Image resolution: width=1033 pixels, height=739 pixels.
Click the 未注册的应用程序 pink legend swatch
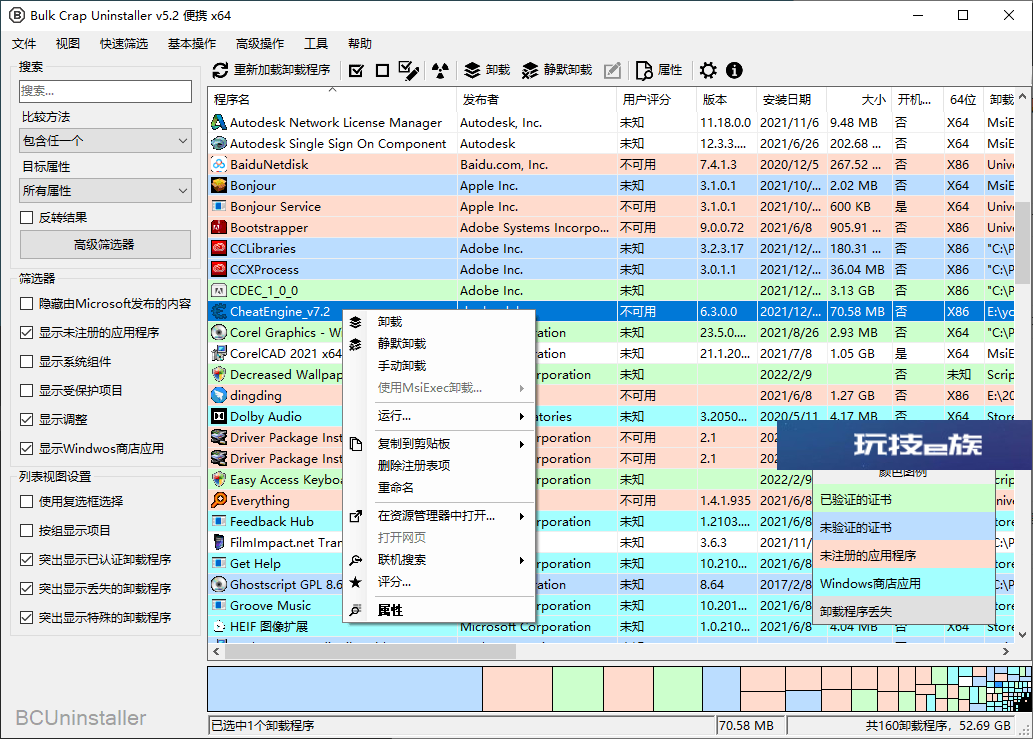(x=903, y=555)
